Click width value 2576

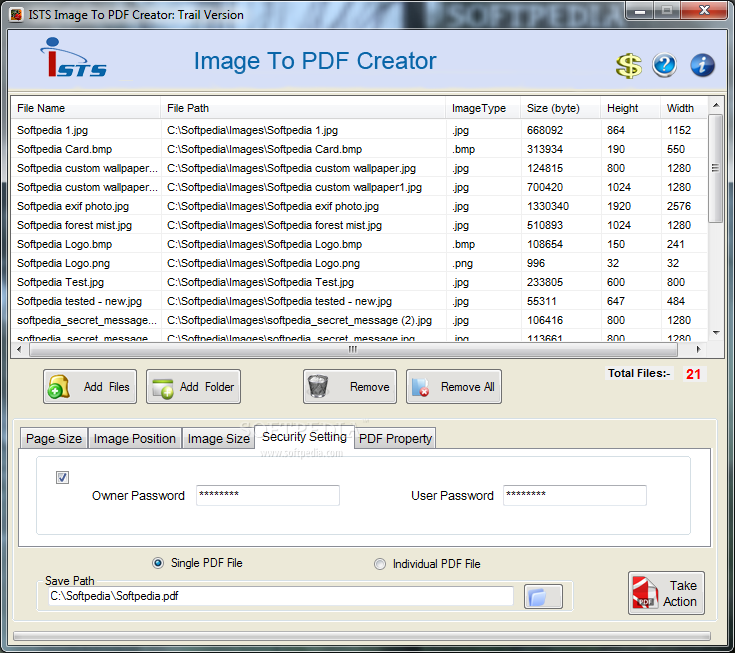(679, 206)
